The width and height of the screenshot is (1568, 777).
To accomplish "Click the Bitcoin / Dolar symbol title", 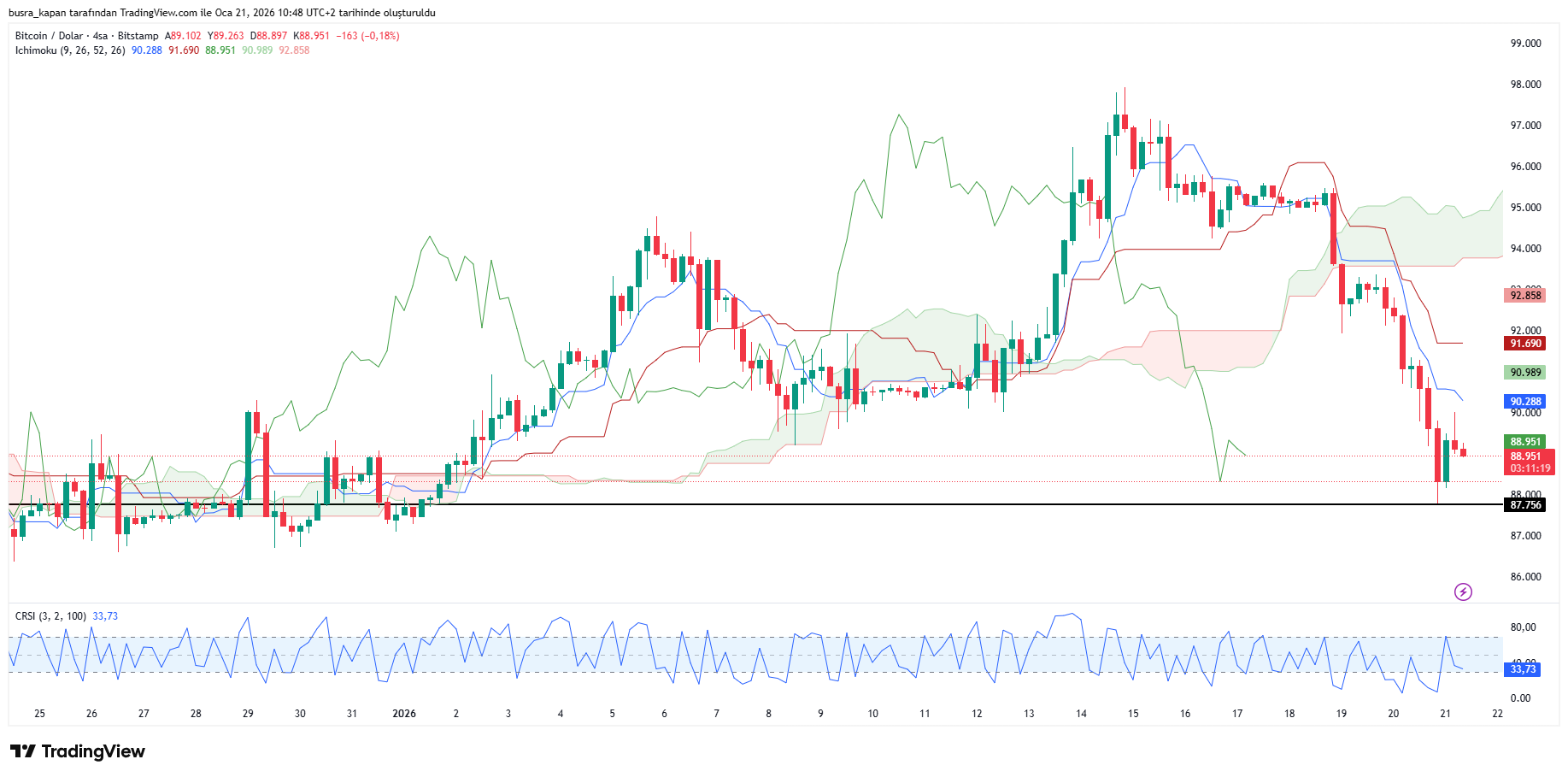I will pyautogui.click(x=49, y=36).
